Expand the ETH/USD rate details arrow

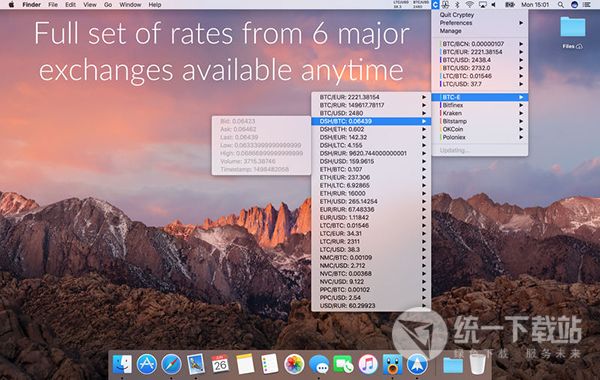pyautogui.click(x=424, y=201)
